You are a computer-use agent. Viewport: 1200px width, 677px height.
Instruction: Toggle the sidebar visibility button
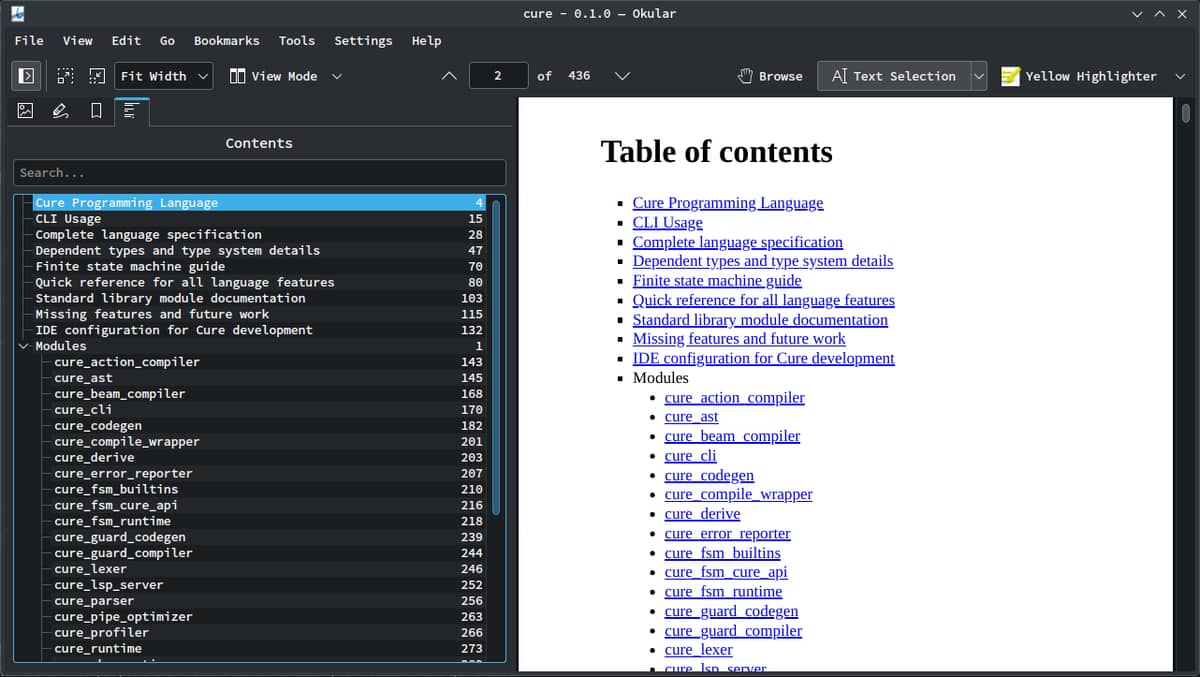pos(27,76)
